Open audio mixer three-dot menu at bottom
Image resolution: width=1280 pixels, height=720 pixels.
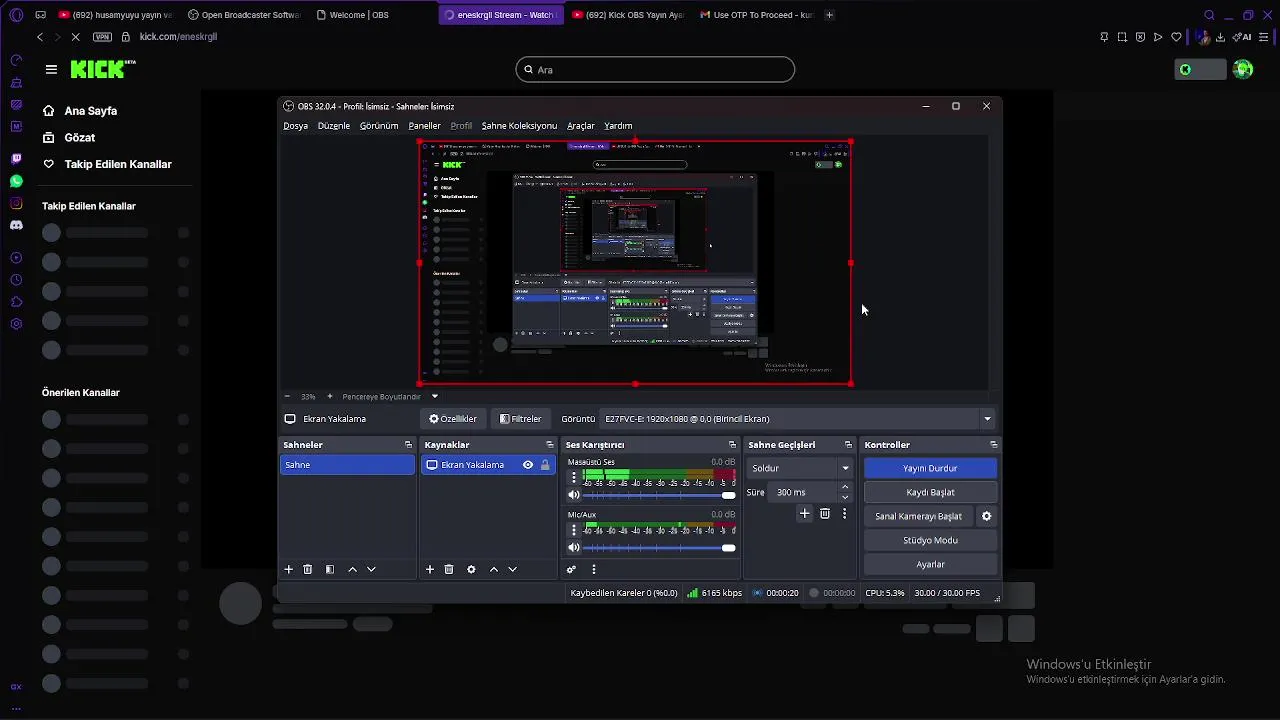click(x=594, y=569)
